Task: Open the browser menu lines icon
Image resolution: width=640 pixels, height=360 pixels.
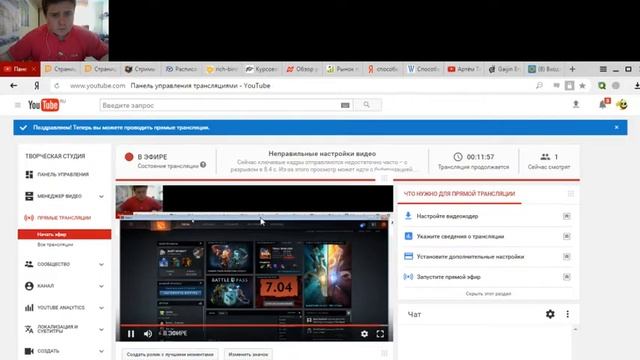Action: [x=603, y=69]
